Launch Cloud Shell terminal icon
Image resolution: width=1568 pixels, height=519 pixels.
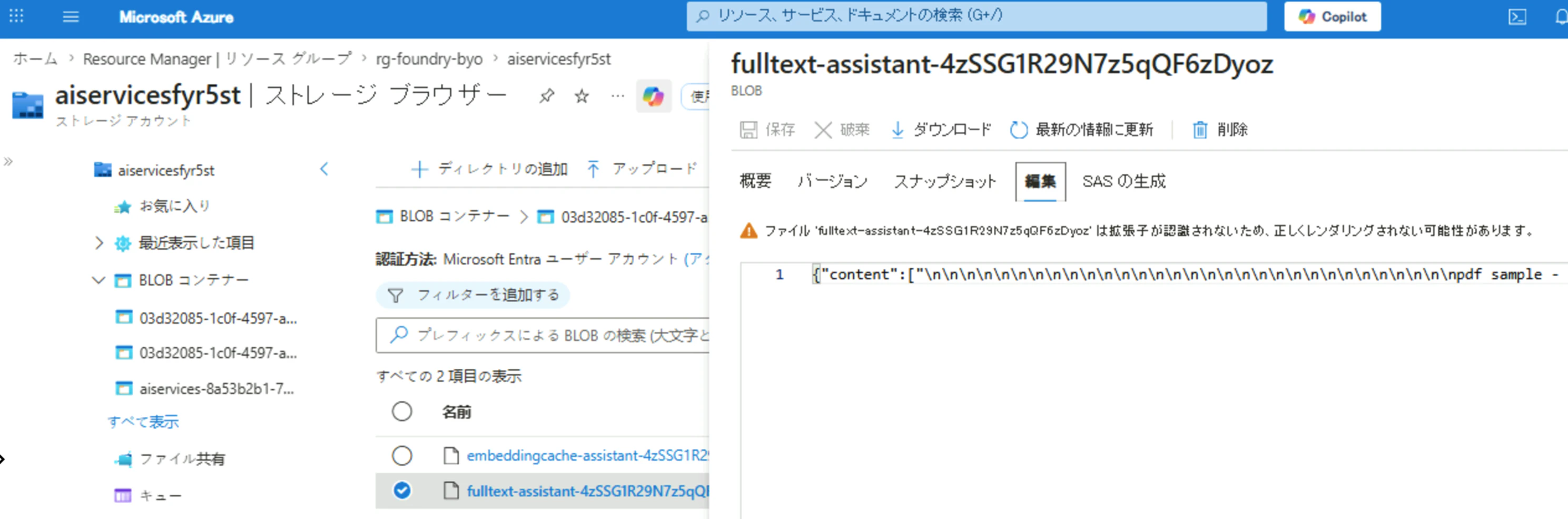pos(1517,16)
